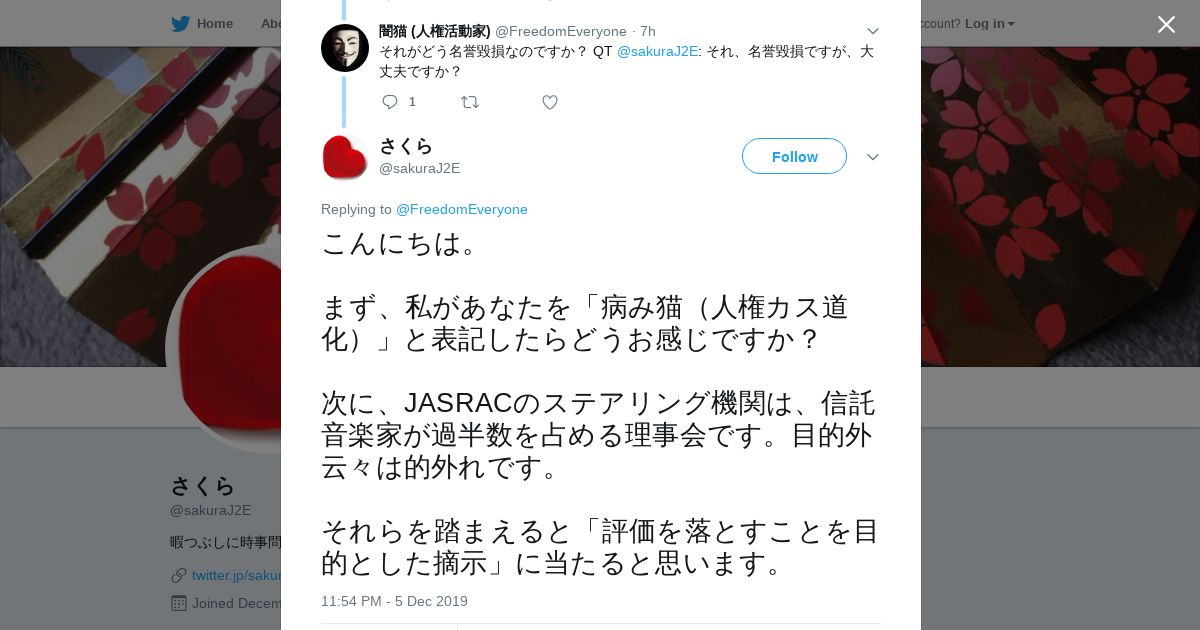Click the さくら display name in the tweet header
This screenshot has width=1200, height=630.
click(406, 146)
